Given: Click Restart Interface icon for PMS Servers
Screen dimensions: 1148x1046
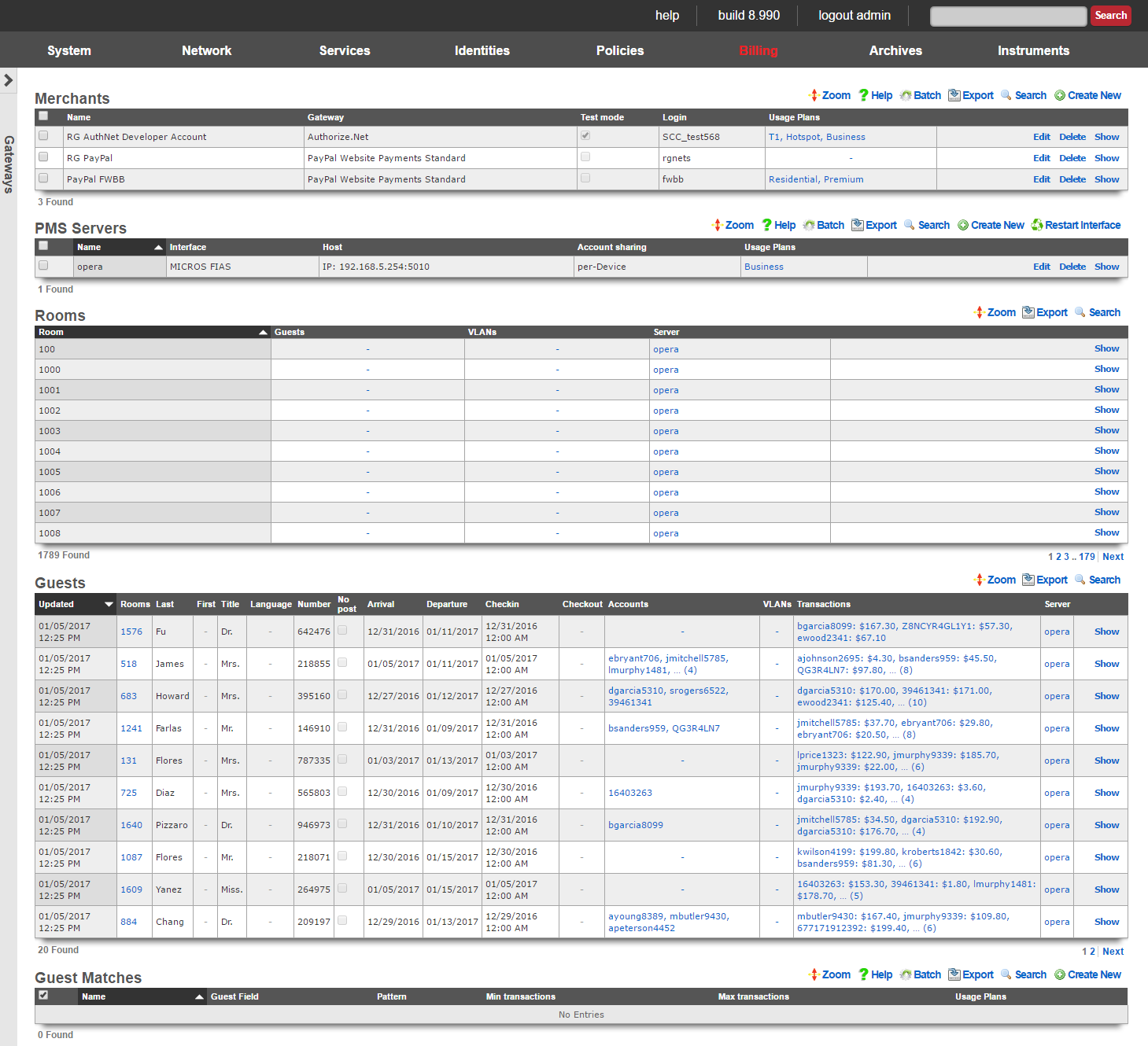Looking at the screenshot, I should (1037, 225).
